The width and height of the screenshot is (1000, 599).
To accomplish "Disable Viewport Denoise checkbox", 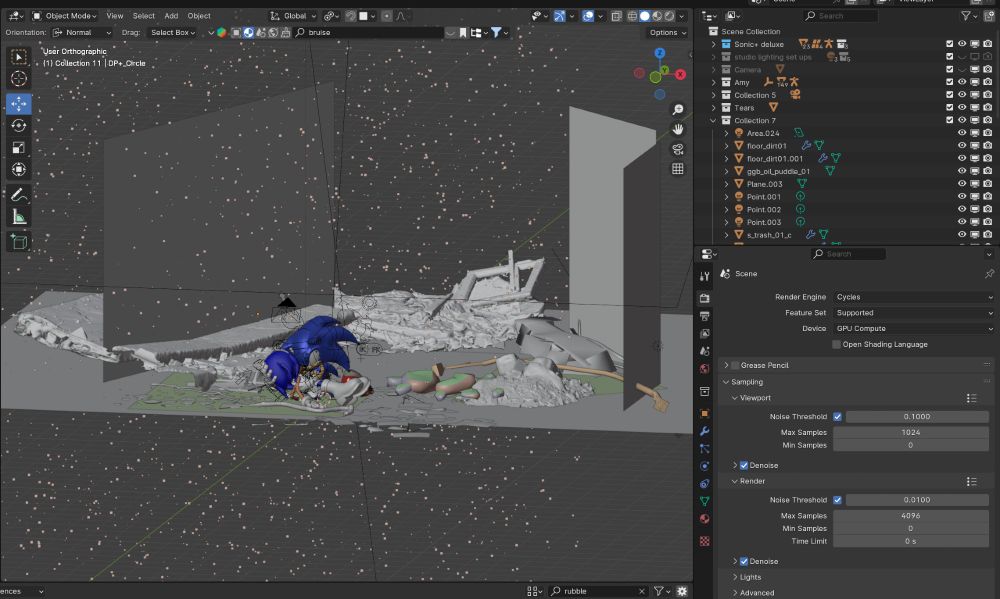I will pos(744,466).
